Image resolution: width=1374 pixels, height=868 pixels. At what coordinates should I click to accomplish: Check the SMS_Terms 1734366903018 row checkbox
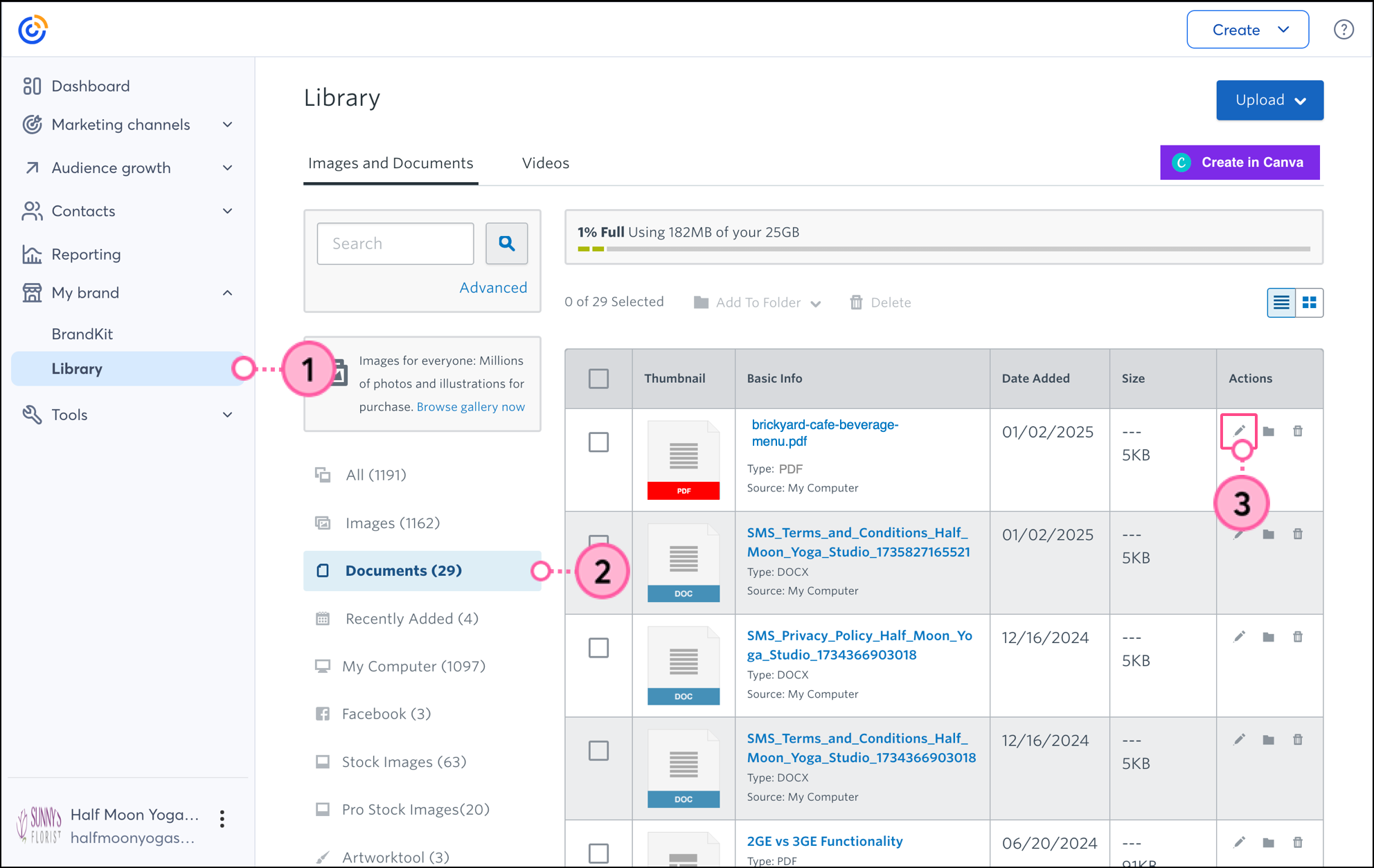[x=598, y=750]
